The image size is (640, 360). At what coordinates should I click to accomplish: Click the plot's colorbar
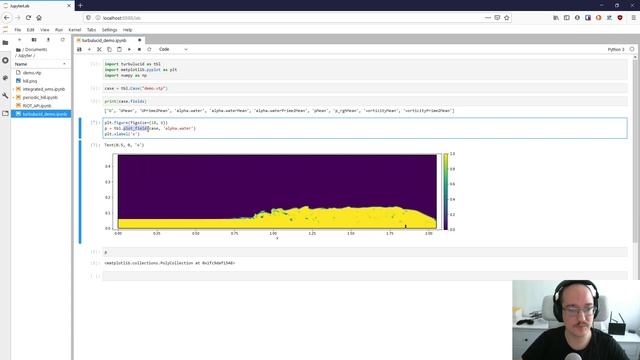point(446,191)
